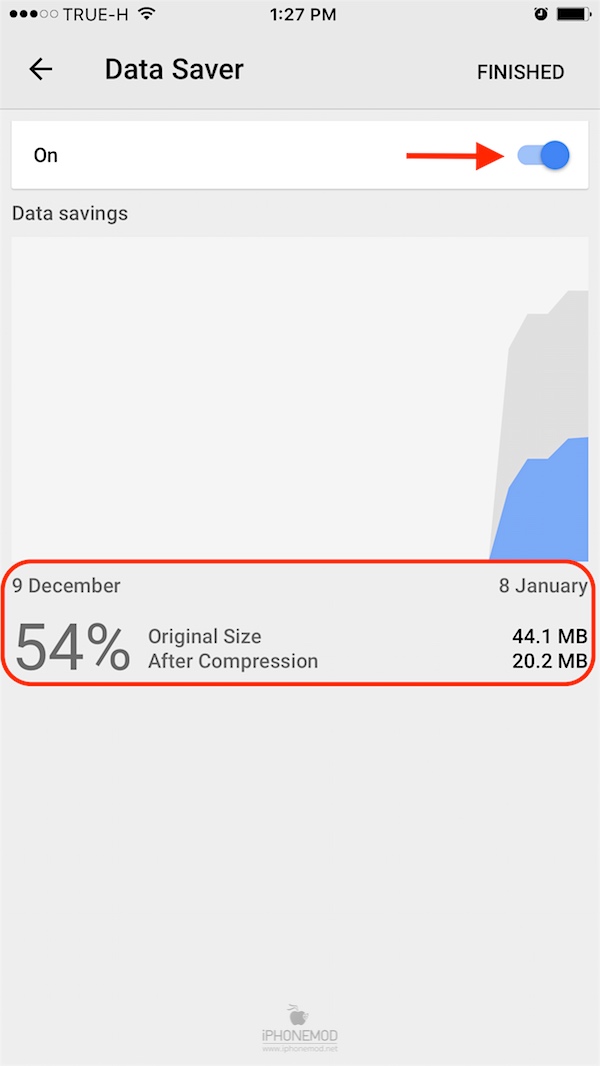Image resolution: width=600 pixels, height=1066 pixels.
Task: Tap the Data Saver page title
Action: (174, 70)
